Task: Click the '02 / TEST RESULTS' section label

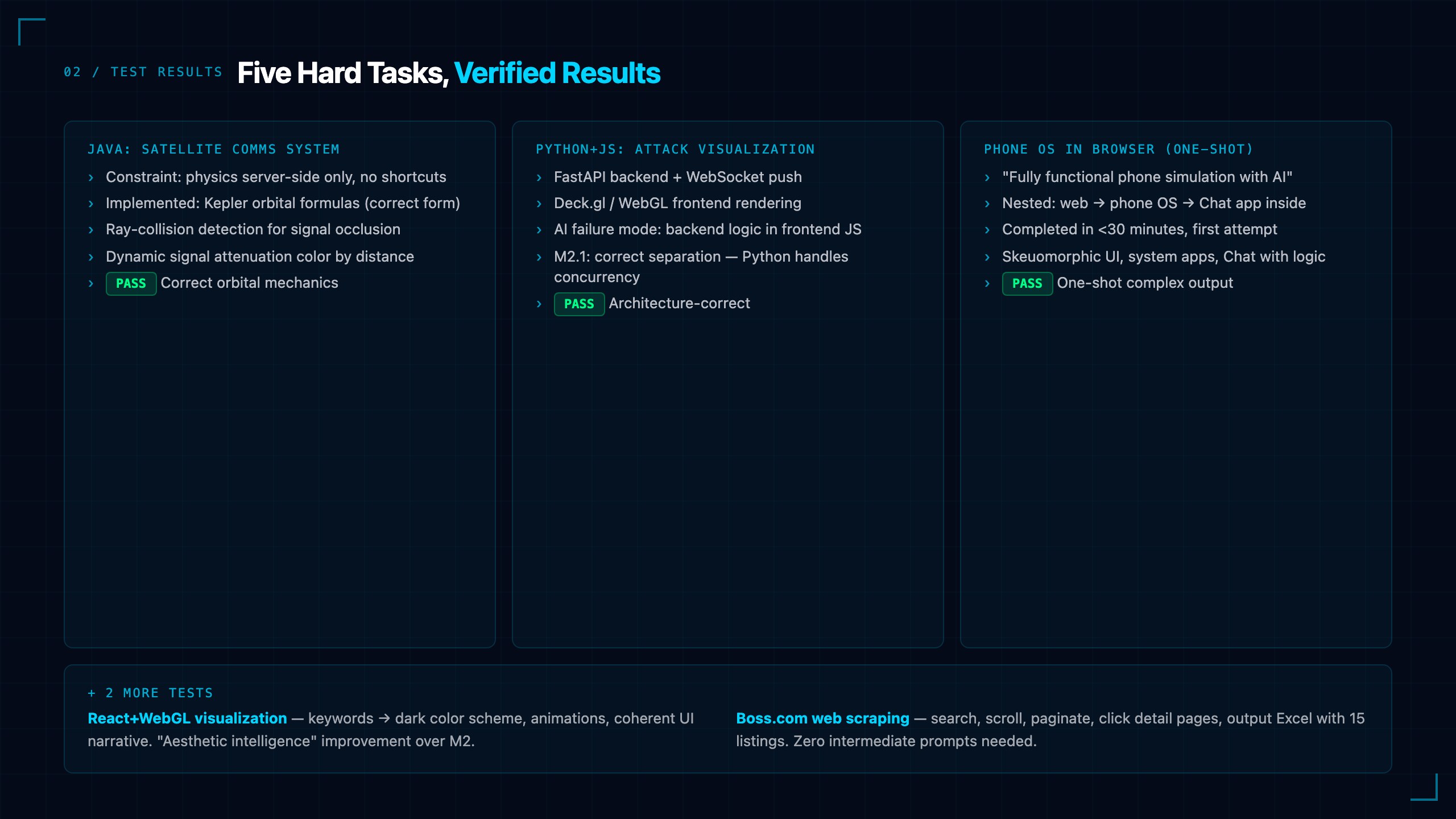Action: [x=143, y=72]
